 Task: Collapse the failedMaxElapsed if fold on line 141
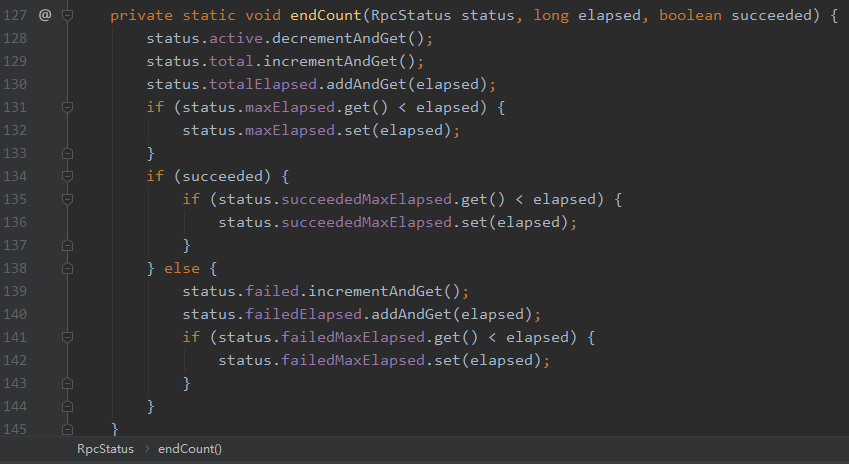[67, 337]
